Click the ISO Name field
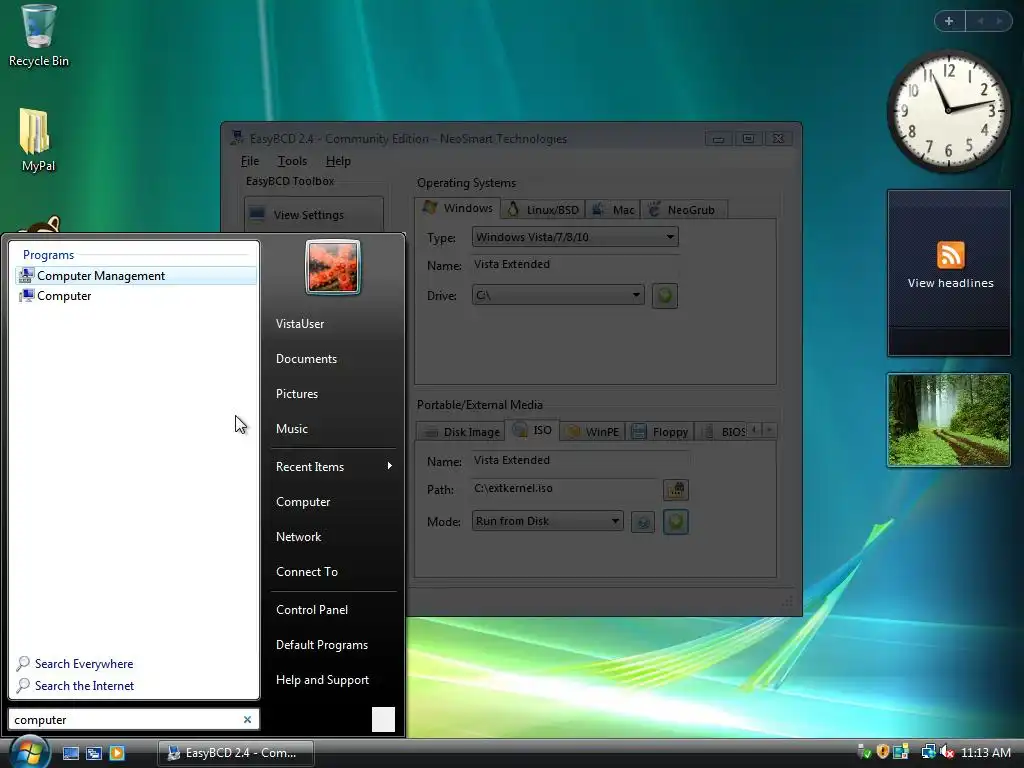The height and width of the screenshot is (768, 1024). tap(580, 460)
